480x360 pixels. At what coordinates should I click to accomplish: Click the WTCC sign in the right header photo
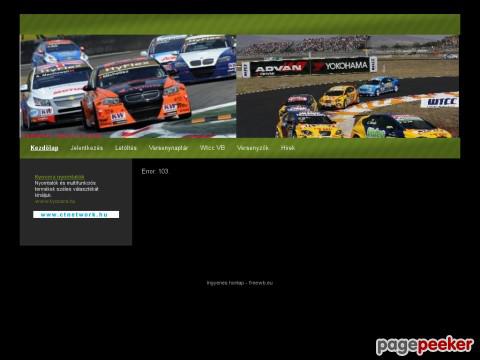[439, 102]
